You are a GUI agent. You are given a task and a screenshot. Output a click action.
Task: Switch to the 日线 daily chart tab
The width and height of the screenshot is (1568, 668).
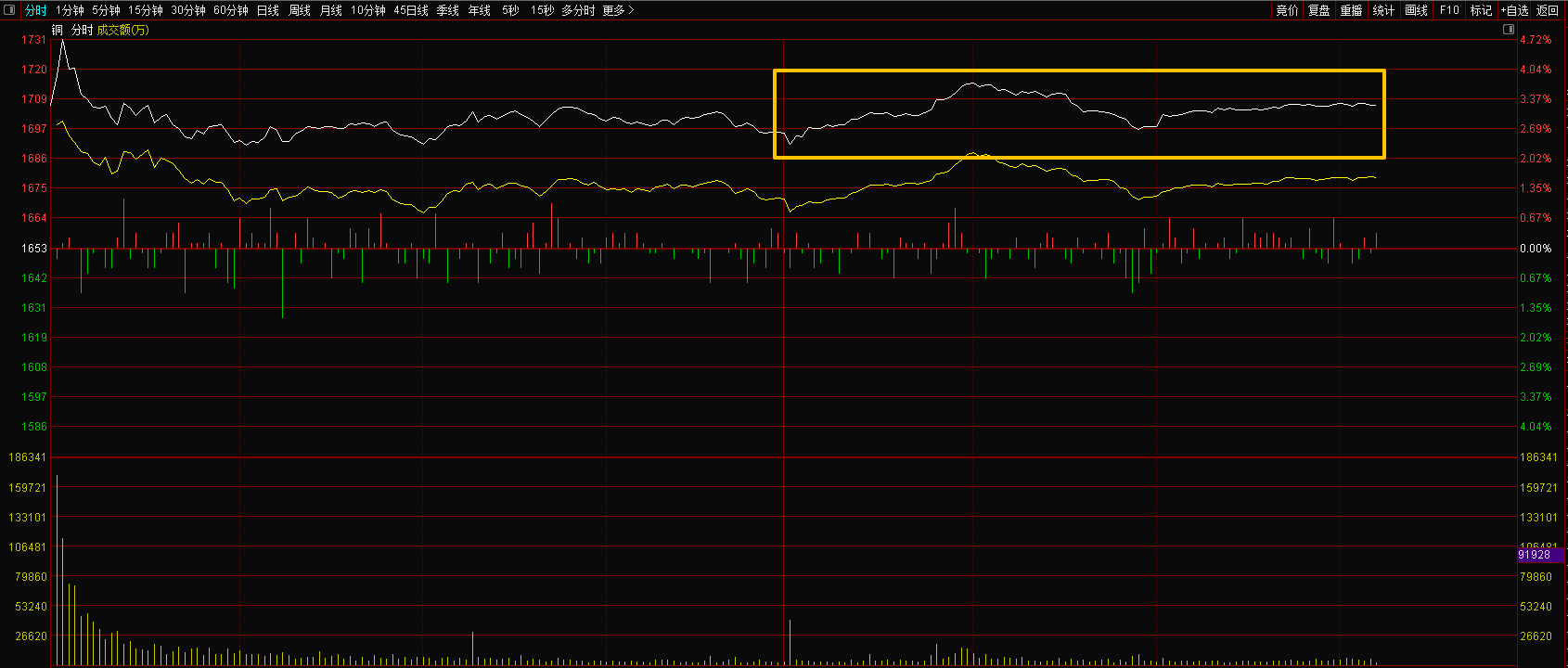(267, 10)
